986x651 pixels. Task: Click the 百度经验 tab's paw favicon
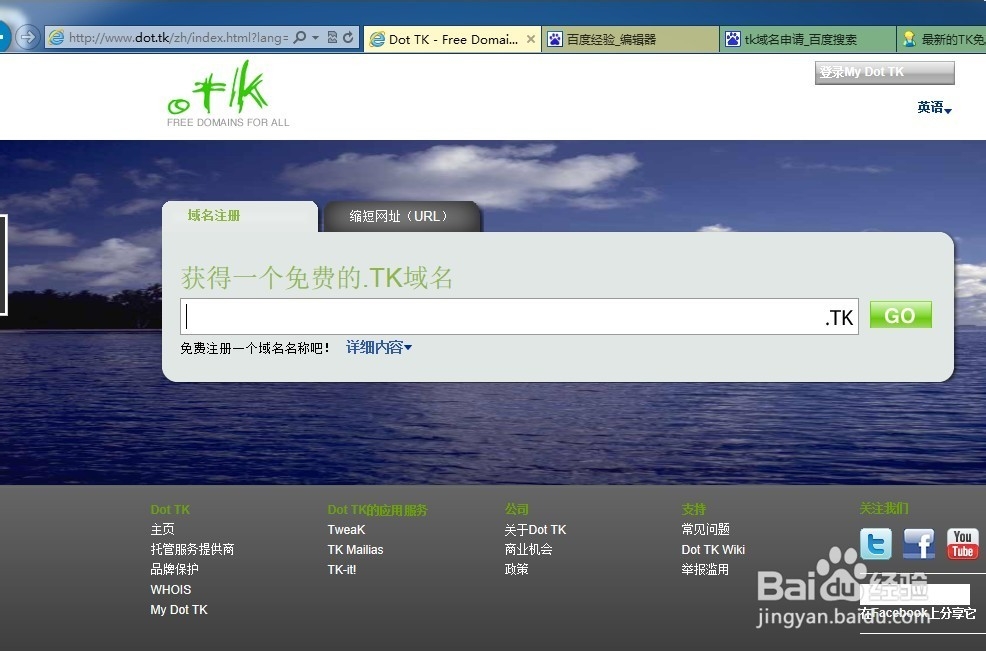pyautogui.click(x=555, y=40)
